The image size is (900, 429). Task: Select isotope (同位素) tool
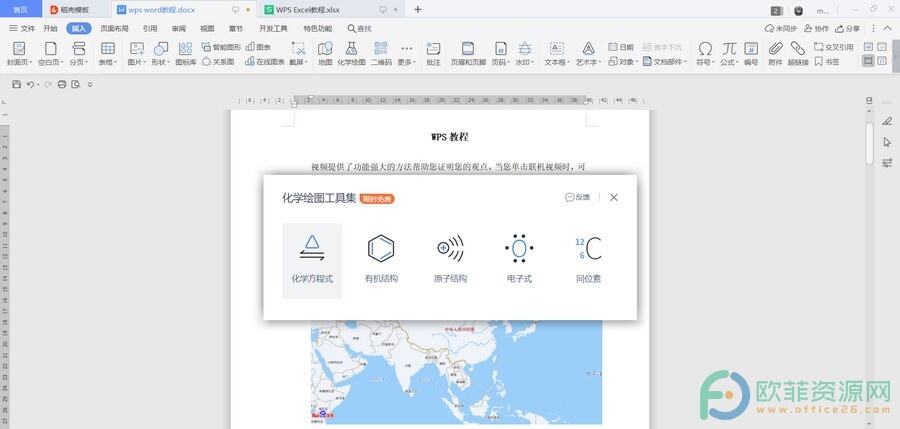588,260
